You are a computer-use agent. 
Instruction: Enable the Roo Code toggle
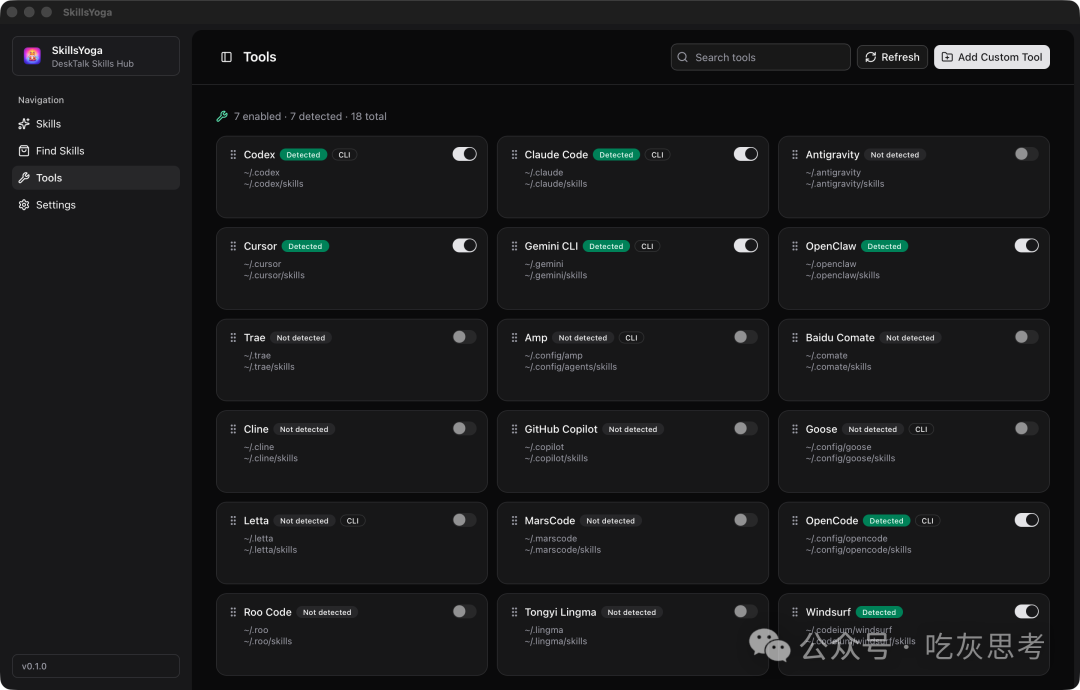464,611
